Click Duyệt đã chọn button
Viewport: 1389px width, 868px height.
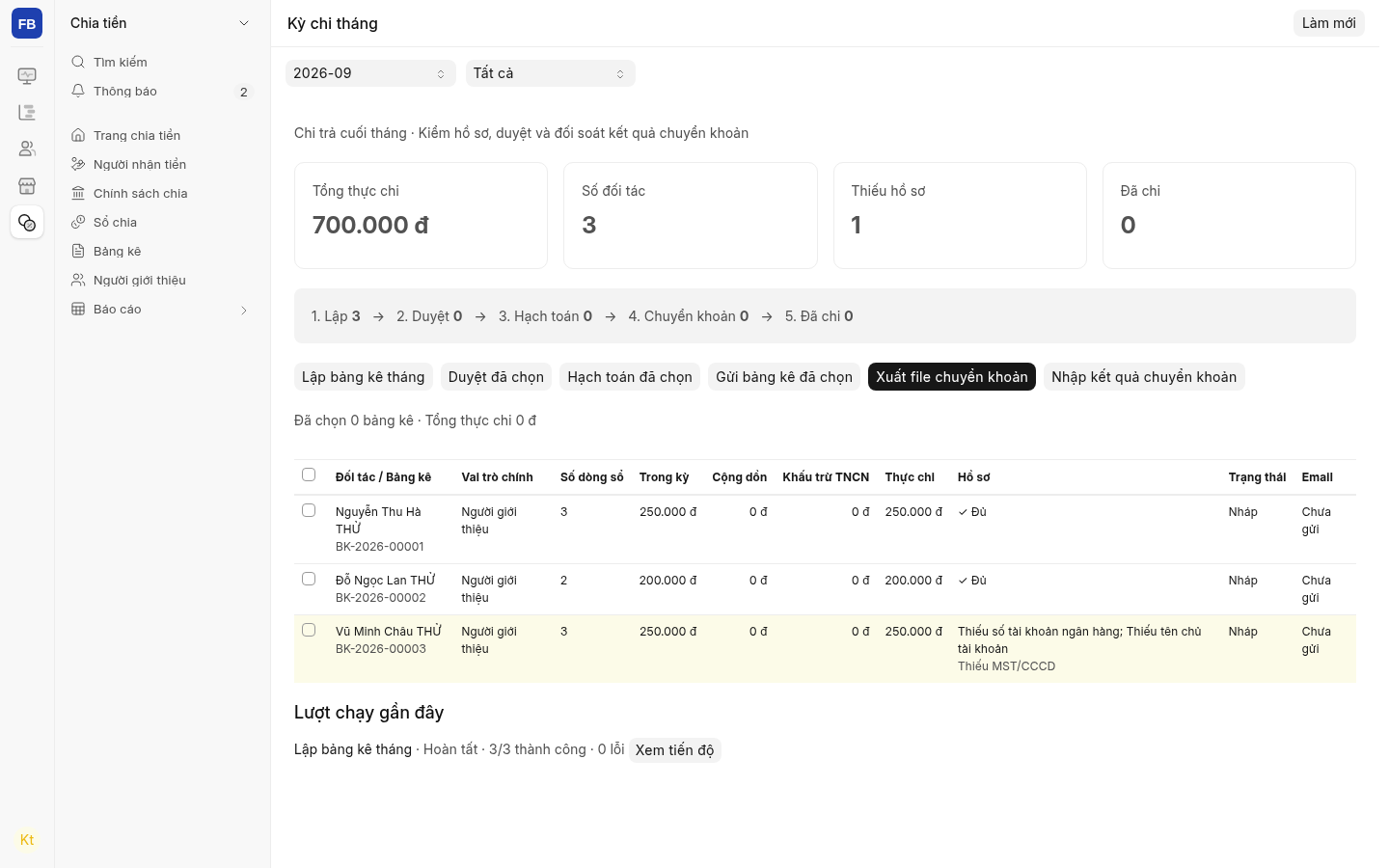click(x=496, y=377)
